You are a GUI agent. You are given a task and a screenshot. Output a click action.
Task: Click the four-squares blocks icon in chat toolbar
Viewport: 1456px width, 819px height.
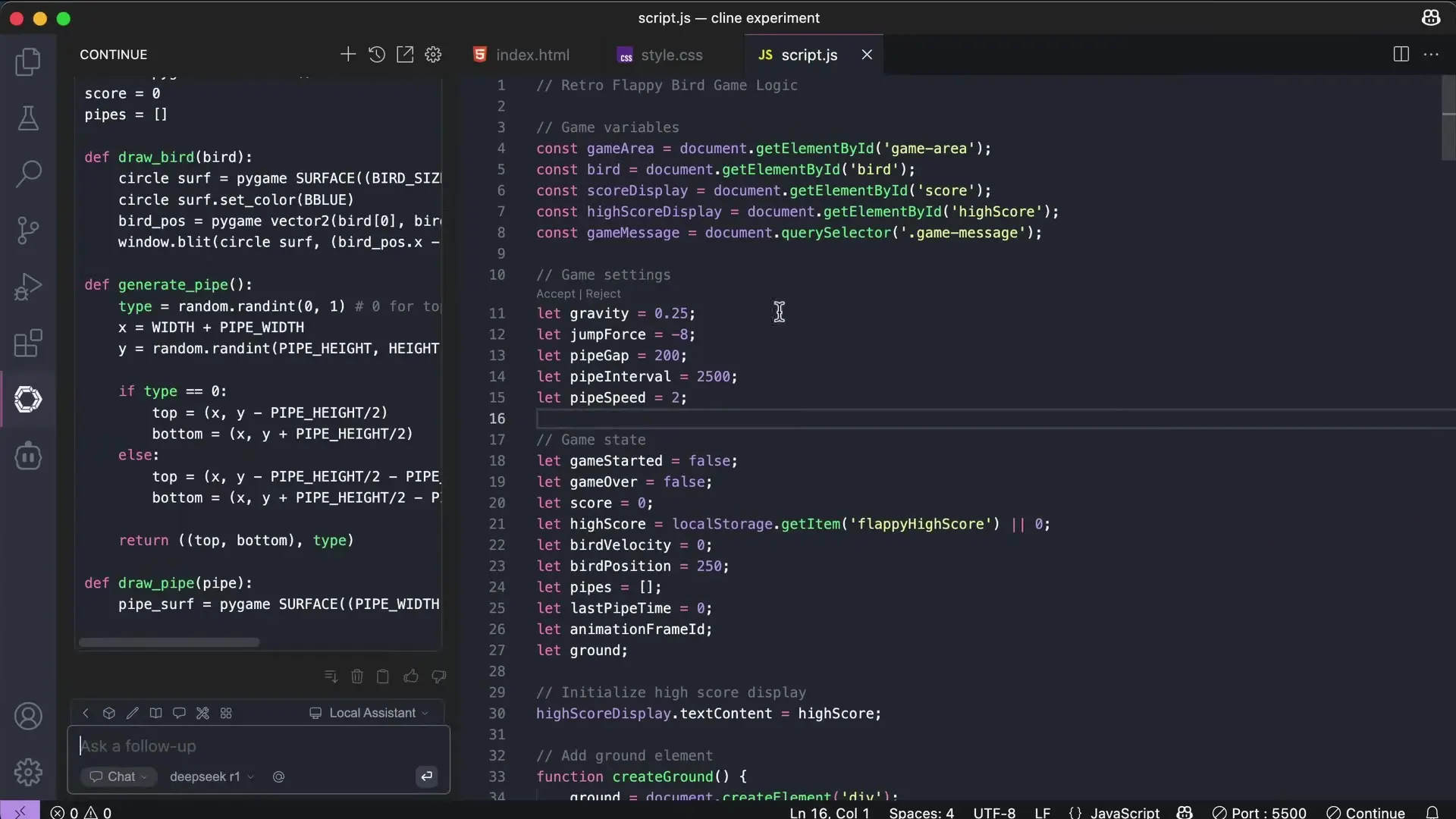pyautogui.click(x=226, y=713)
